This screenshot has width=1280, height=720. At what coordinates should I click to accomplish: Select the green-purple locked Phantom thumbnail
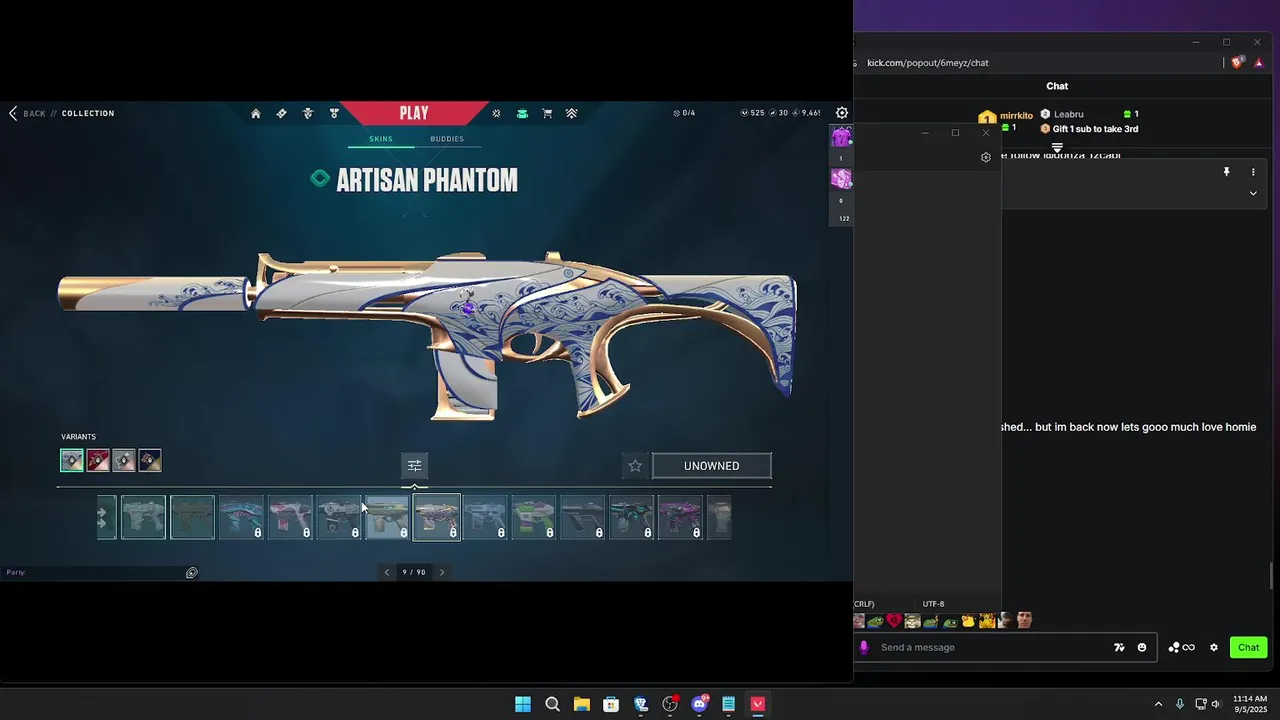coord(534,517)
